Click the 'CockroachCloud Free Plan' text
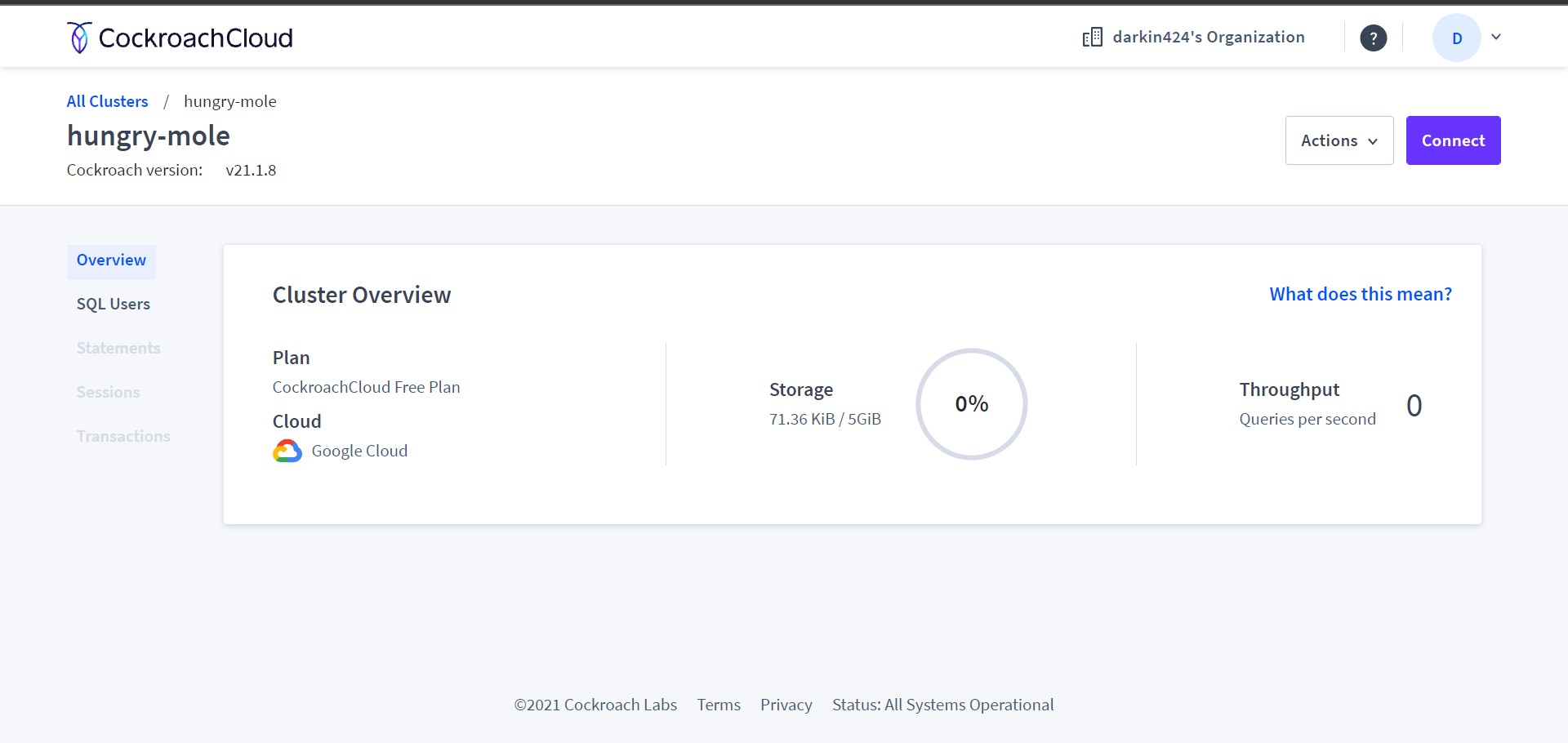The height and width of the screenshot is (743, 1568). click(x=366, y=387)
